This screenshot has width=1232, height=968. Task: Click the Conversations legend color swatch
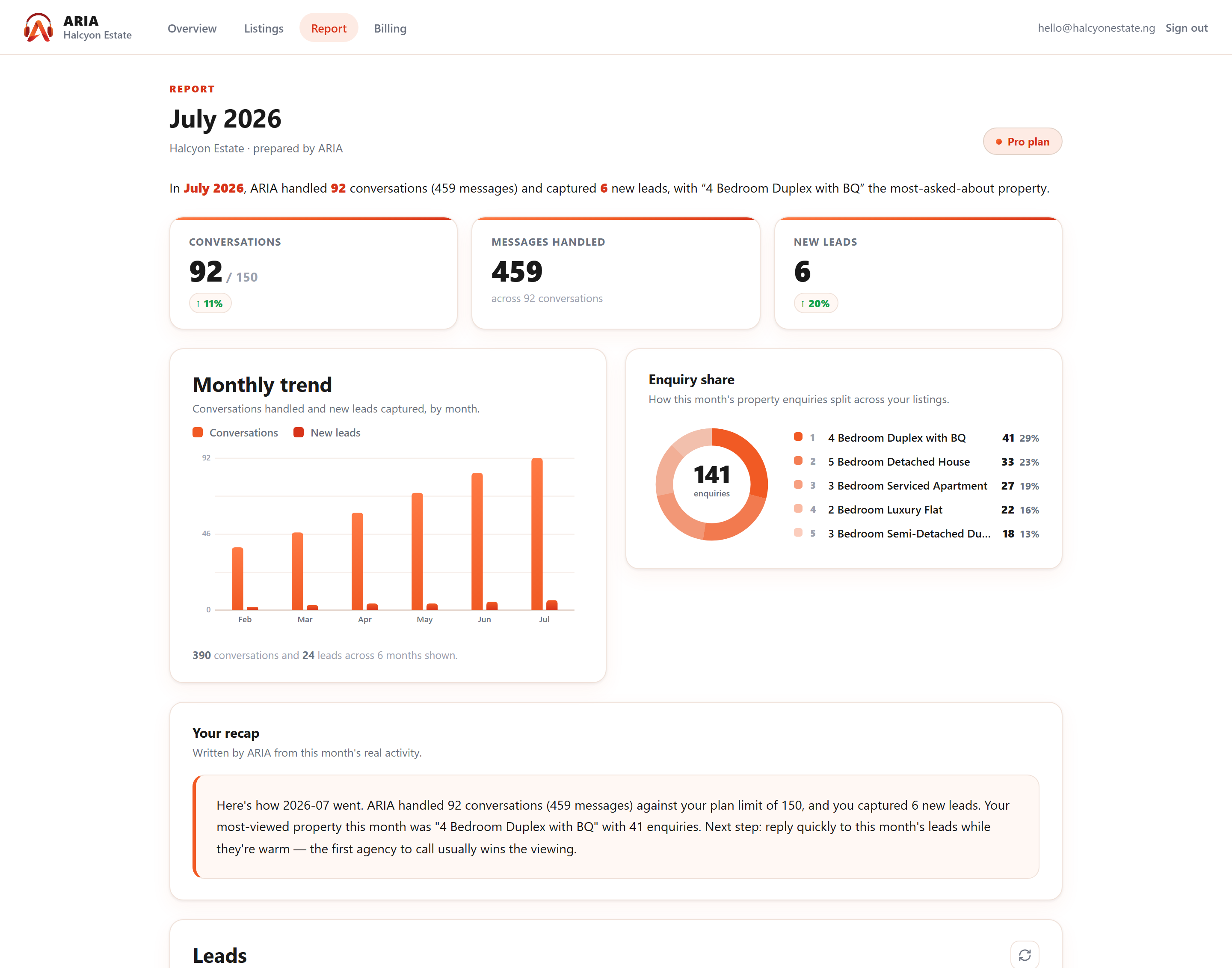pyautogui.click(x=198, y=432)
